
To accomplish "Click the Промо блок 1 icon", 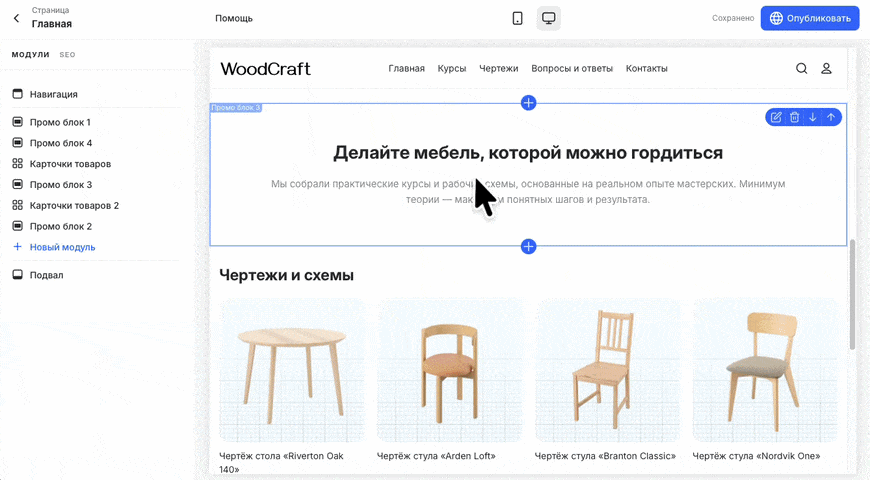I will [x=18, y=122].
